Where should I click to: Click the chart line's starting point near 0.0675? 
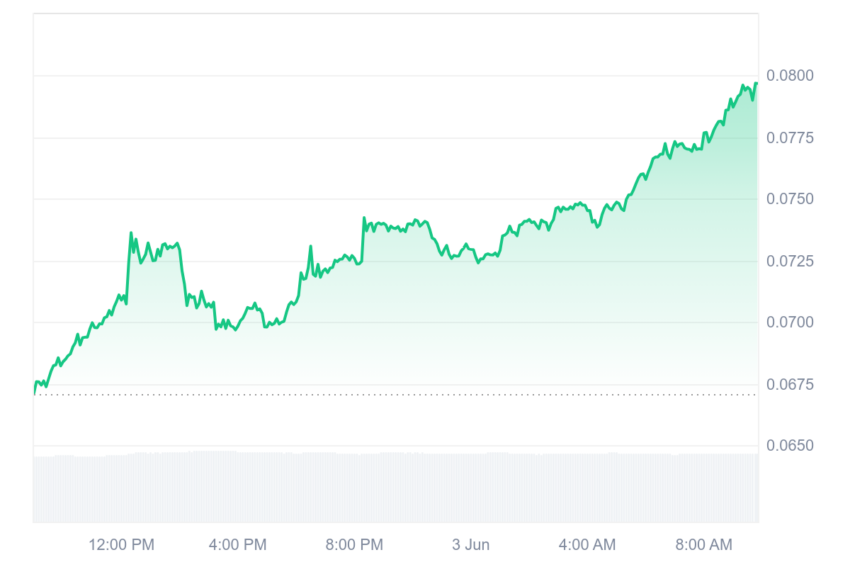tap(35, 394)
